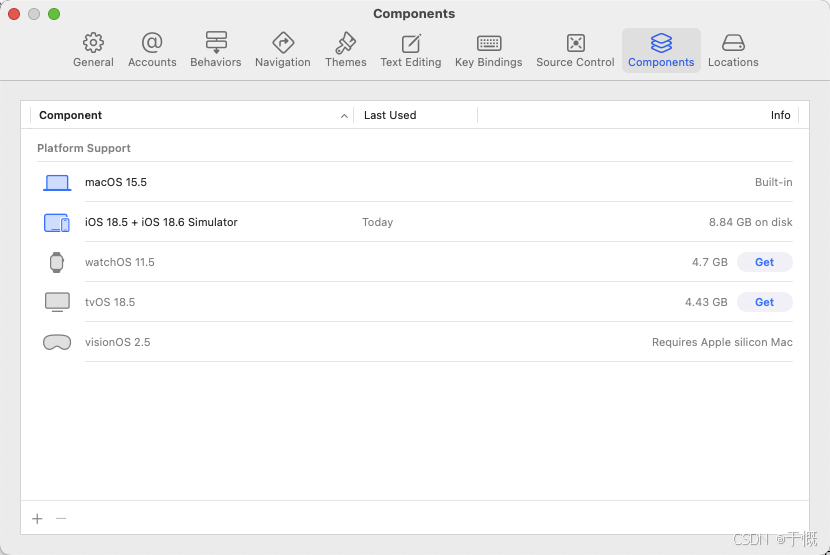
Task: Click the iOS 18.5 devices icon
Action: pos(57,222)
